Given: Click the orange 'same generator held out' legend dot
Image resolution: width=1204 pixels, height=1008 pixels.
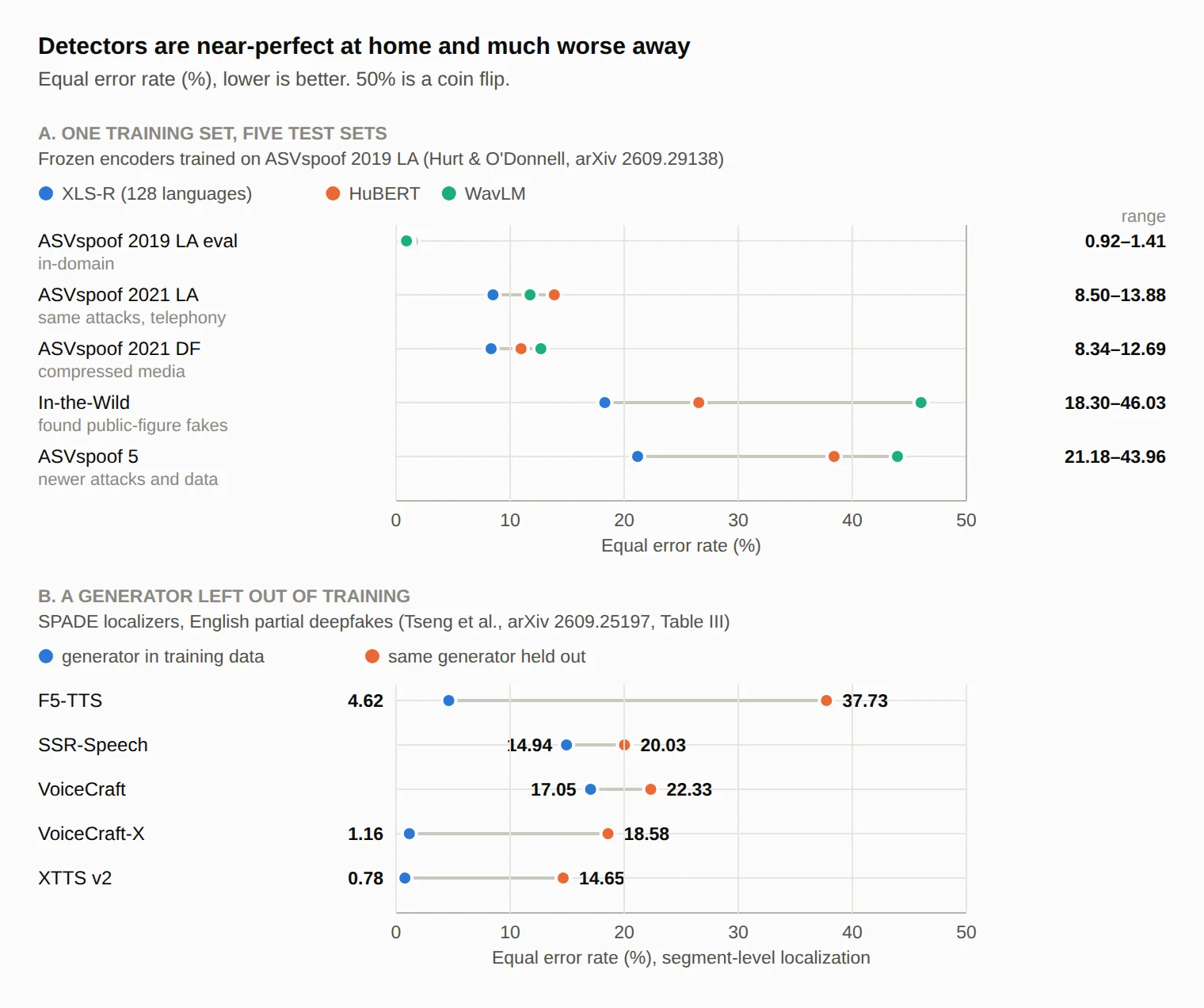Looking at the screenshot, I should click(x=371, y=656).
